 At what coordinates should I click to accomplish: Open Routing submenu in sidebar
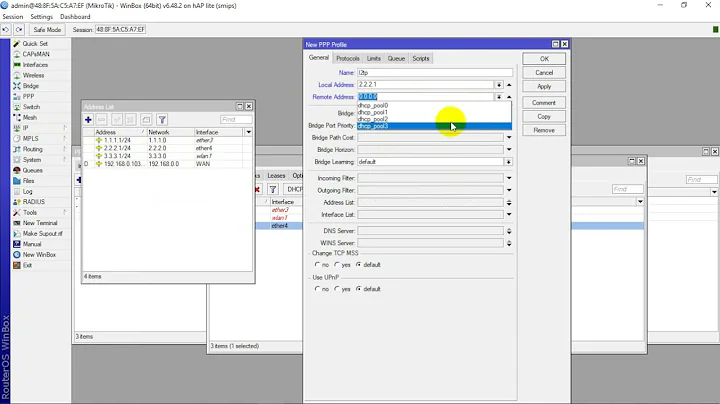click(x=32, y=149)
